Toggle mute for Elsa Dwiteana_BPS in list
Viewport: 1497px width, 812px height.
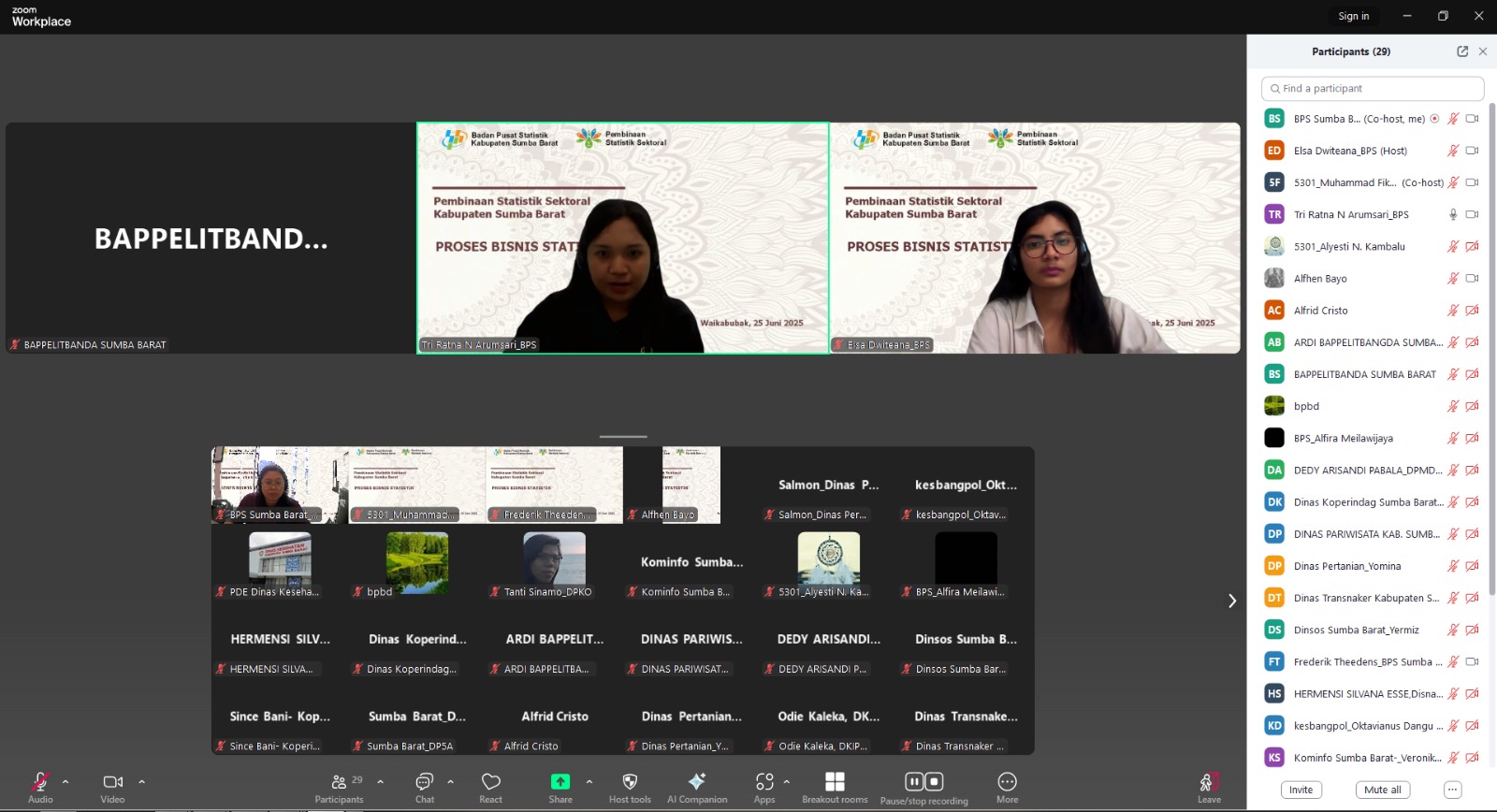click(1453, 151)
